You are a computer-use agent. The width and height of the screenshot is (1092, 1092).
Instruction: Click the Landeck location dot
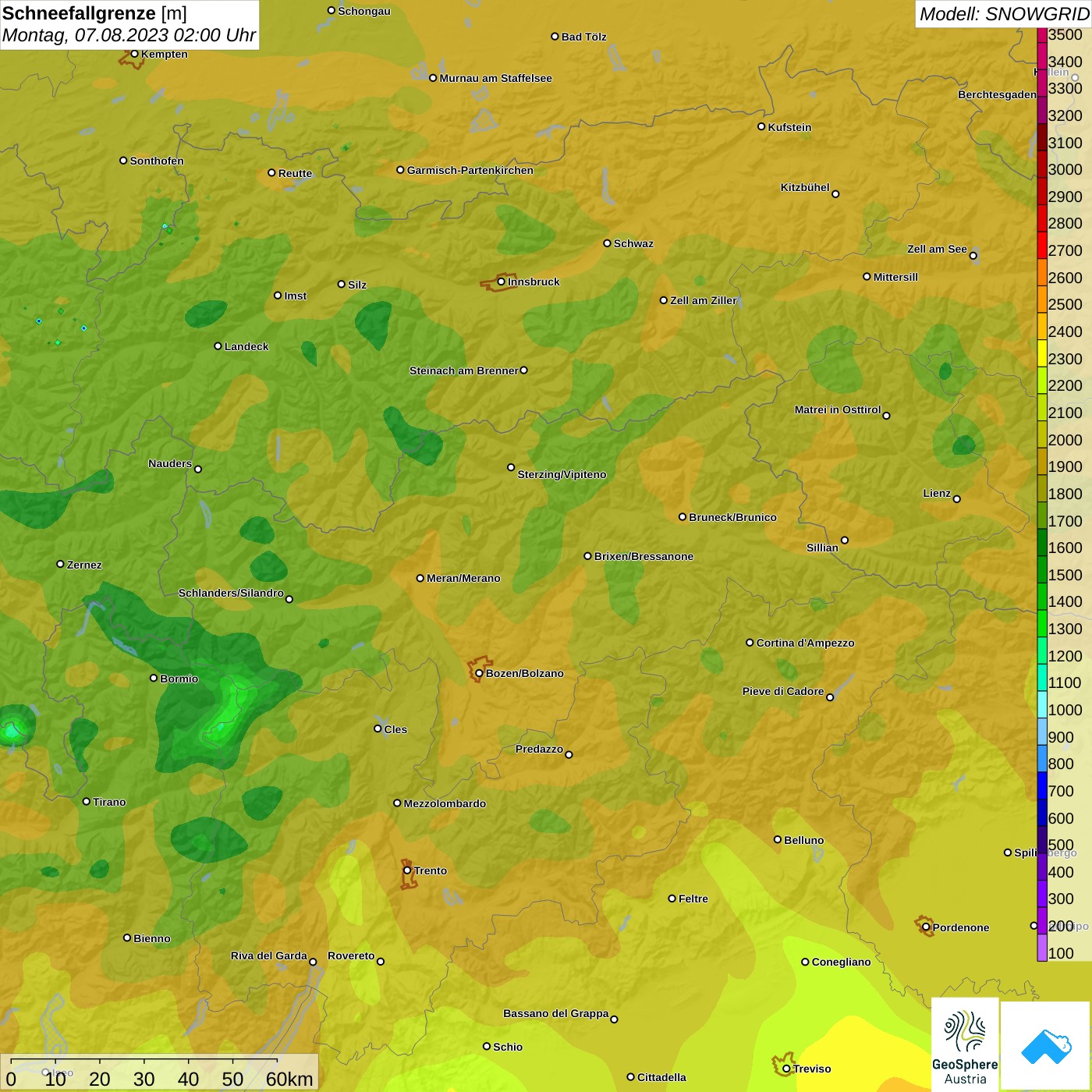click(x=218, y=346)
